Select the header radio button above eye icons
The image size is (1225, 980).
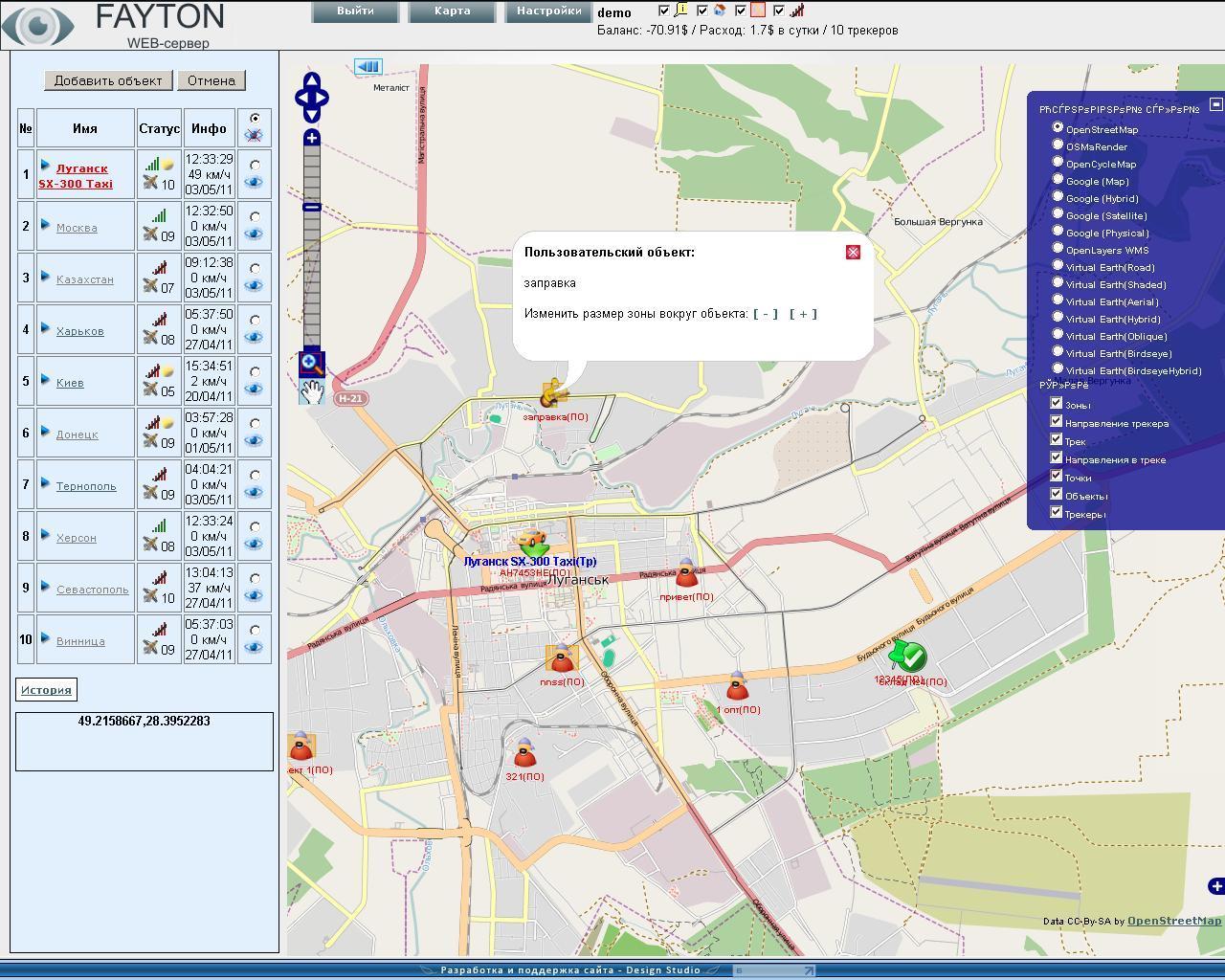pos(255,119)
